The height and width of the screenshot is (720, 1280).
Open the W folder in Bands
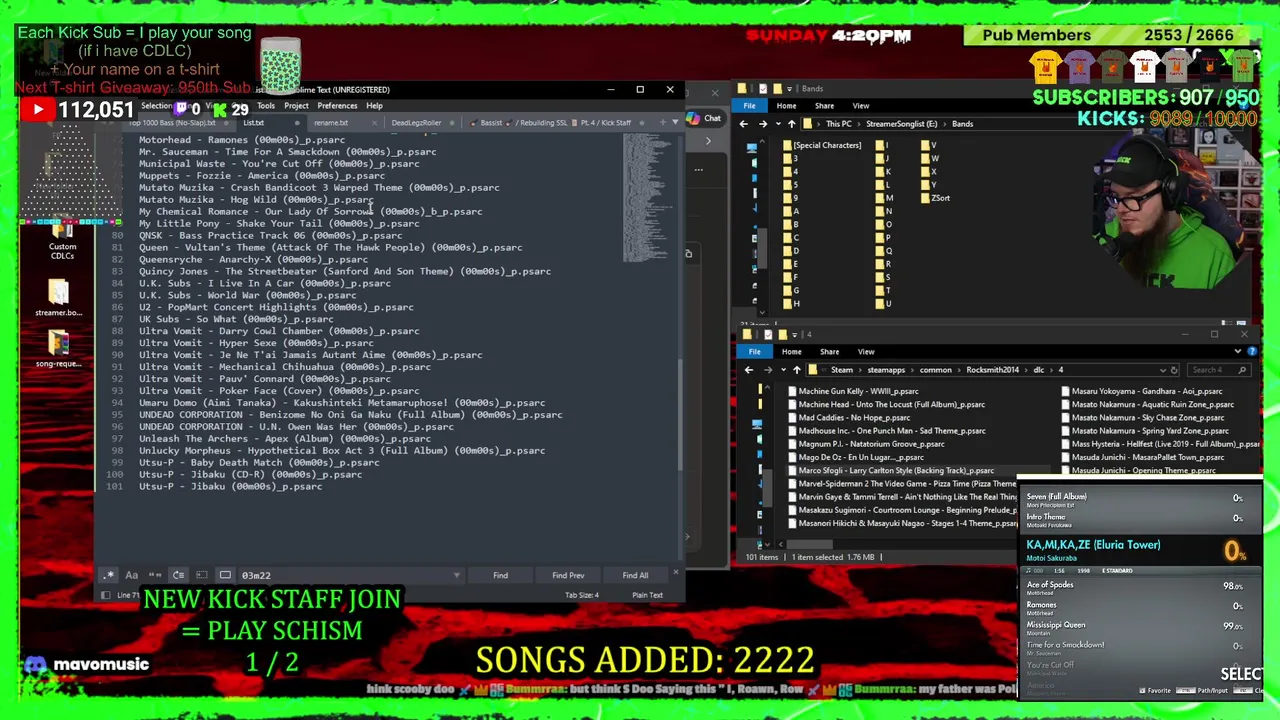pyautogui.click(x=928, y=158)
